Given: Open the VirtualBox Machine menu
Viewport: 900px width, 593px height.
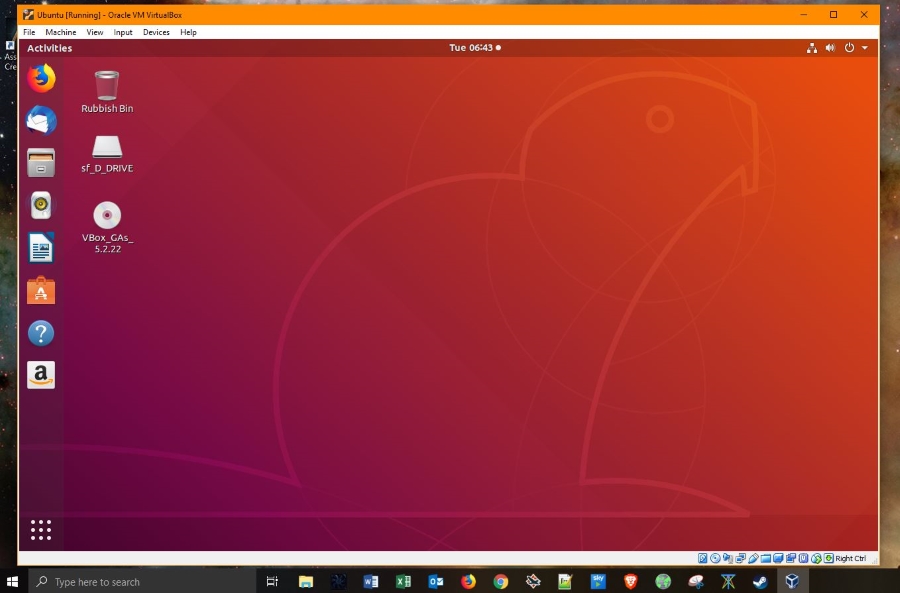Looking at the screenshot, I should pos(61,32).
